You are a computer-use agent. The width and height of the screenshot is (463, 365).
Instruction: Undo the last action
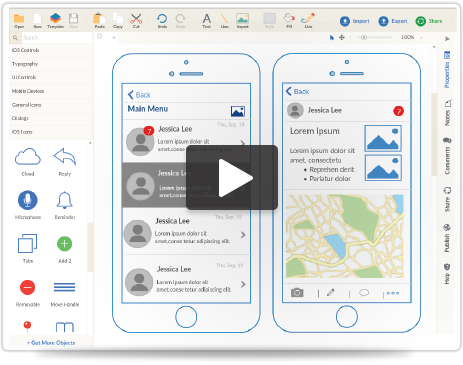point(162,21)
